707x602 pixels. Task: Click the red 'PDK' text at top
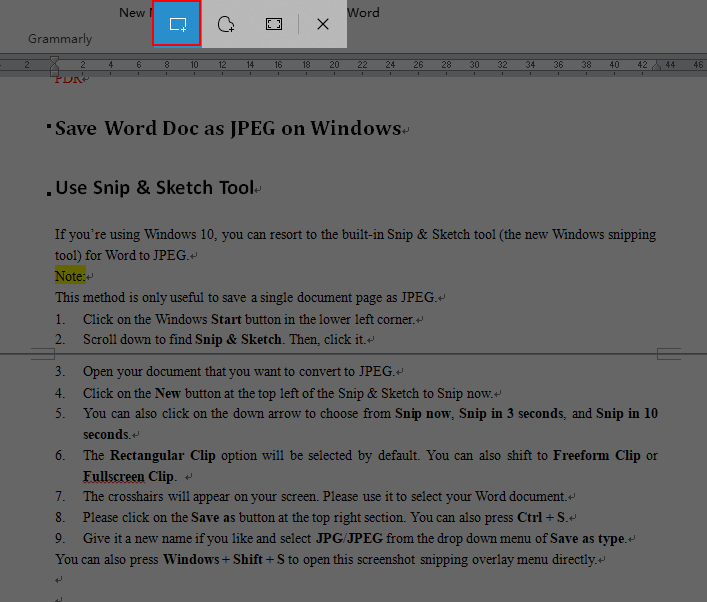(69, 79)
